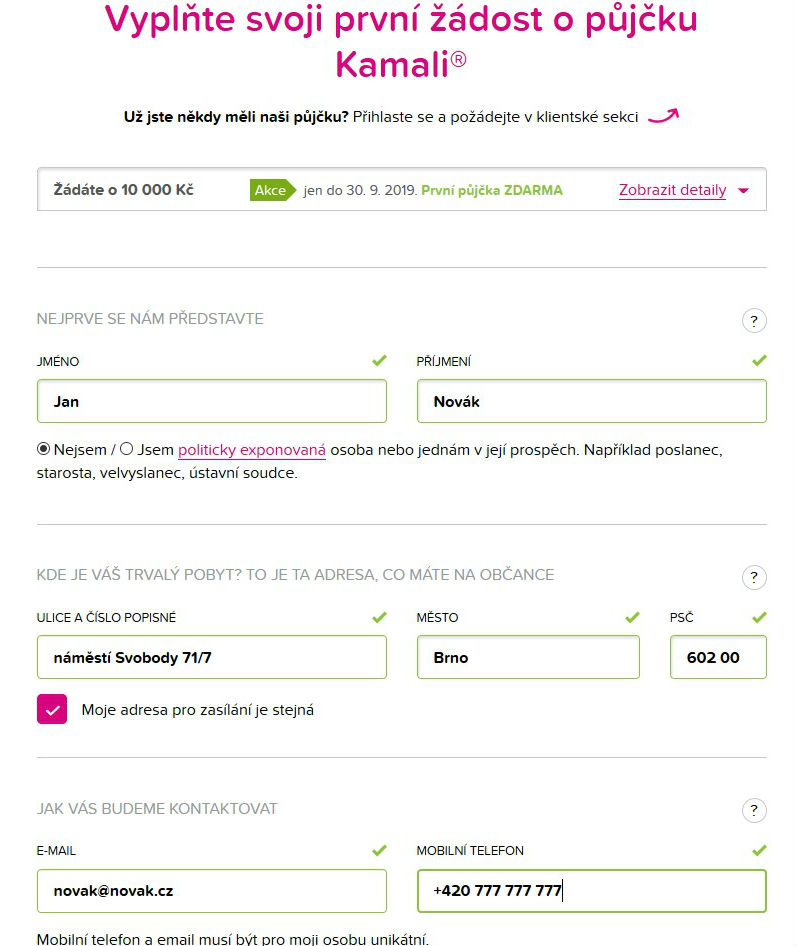Click into the Příjmení input field

tap(591, 401)
